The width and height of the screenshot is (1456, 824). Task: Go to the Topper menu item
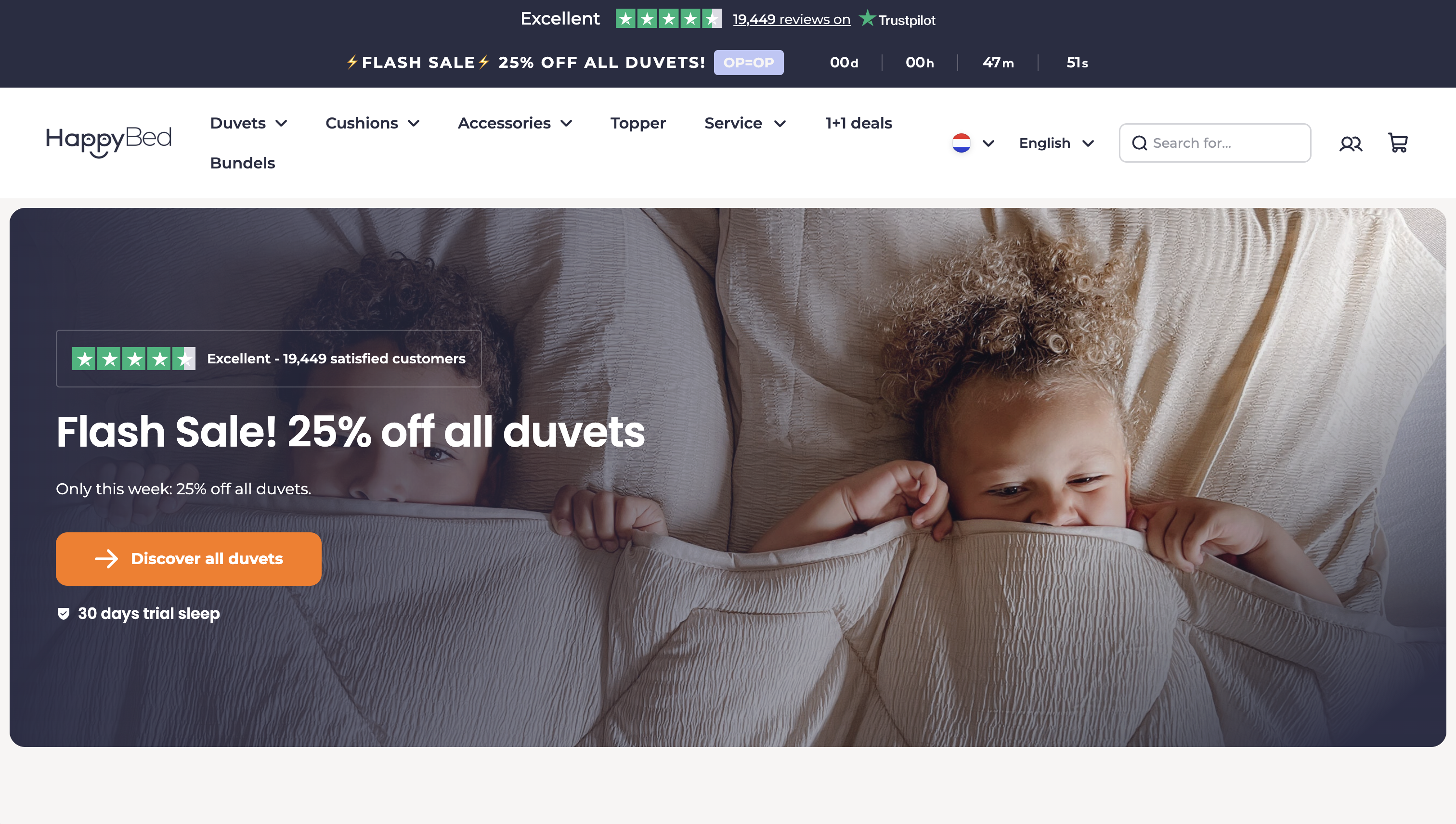[x=638, y=123]
